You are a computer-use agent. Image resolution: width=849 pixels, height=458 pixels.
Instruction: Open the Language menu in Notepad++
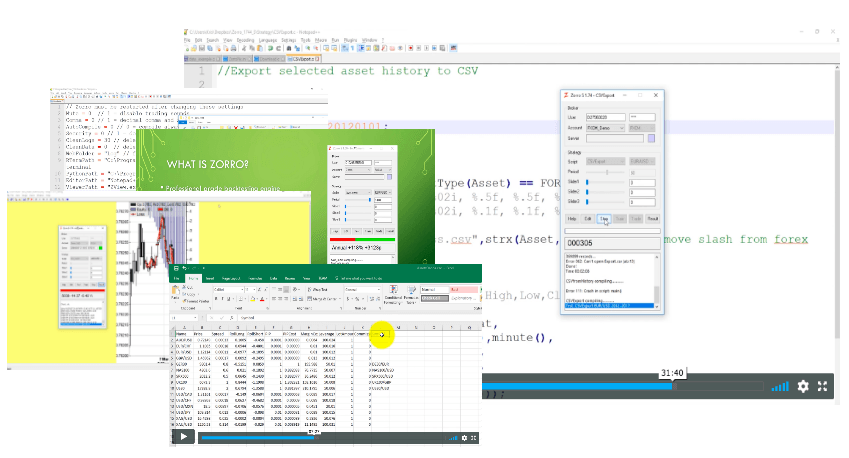268,40
